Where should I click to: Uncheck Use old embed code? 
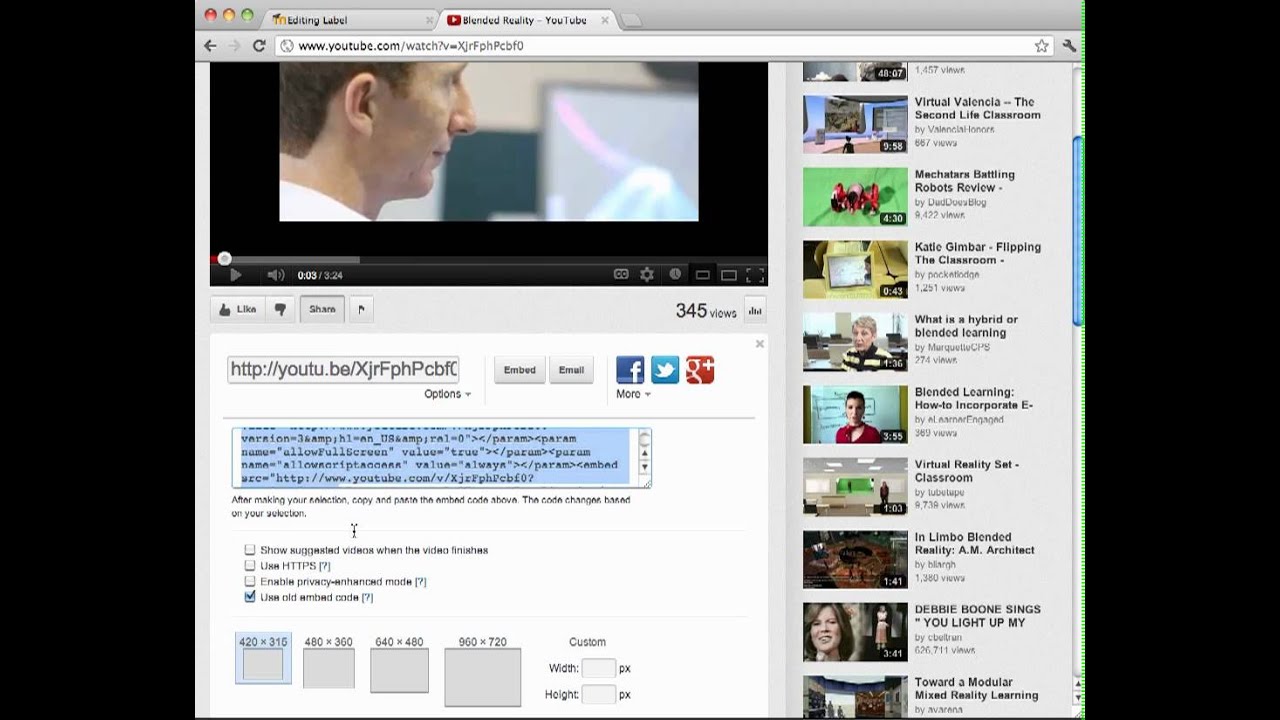pyautogui.click(x=250, y=597)
